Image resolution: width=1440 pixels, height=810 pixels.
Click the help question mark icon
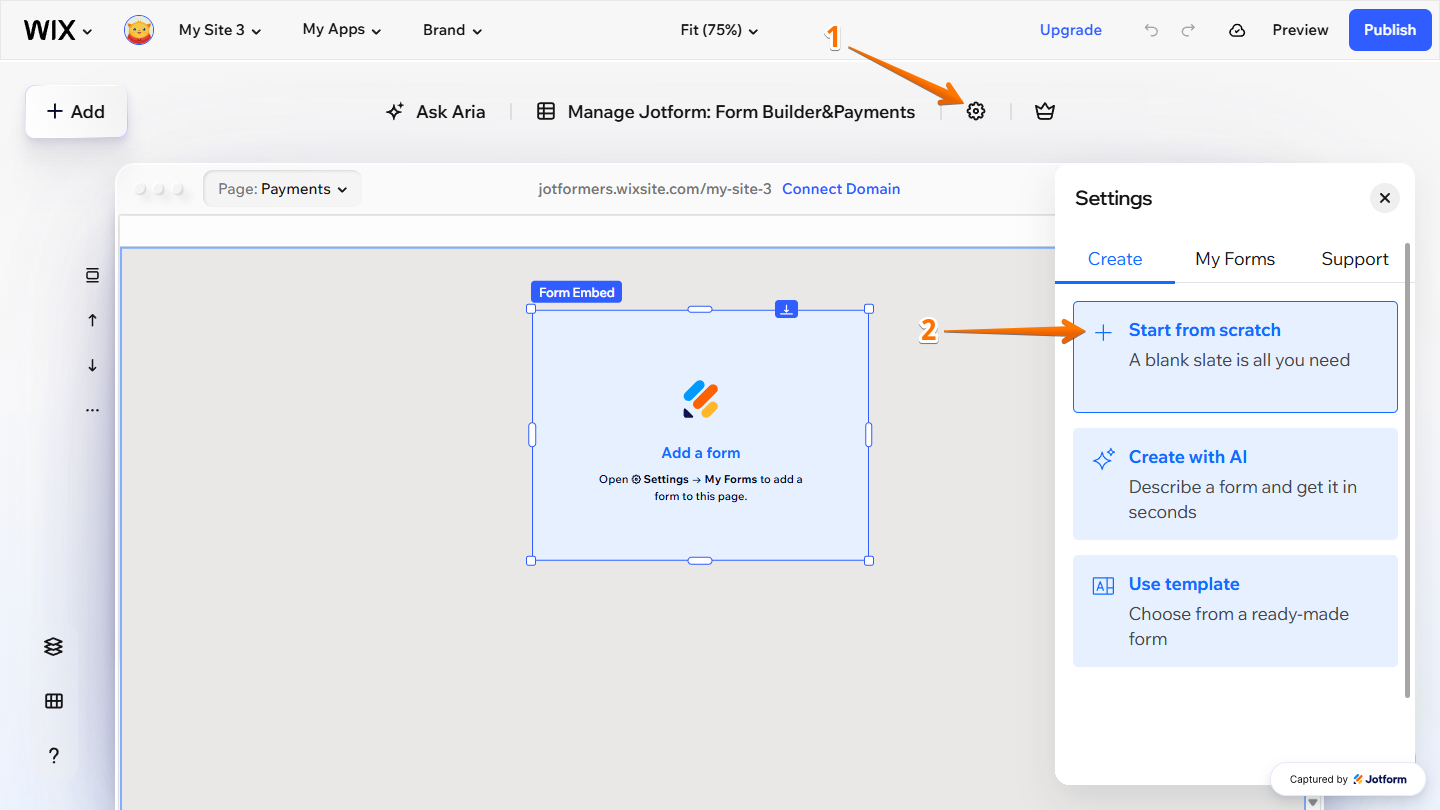click(54, 756)
